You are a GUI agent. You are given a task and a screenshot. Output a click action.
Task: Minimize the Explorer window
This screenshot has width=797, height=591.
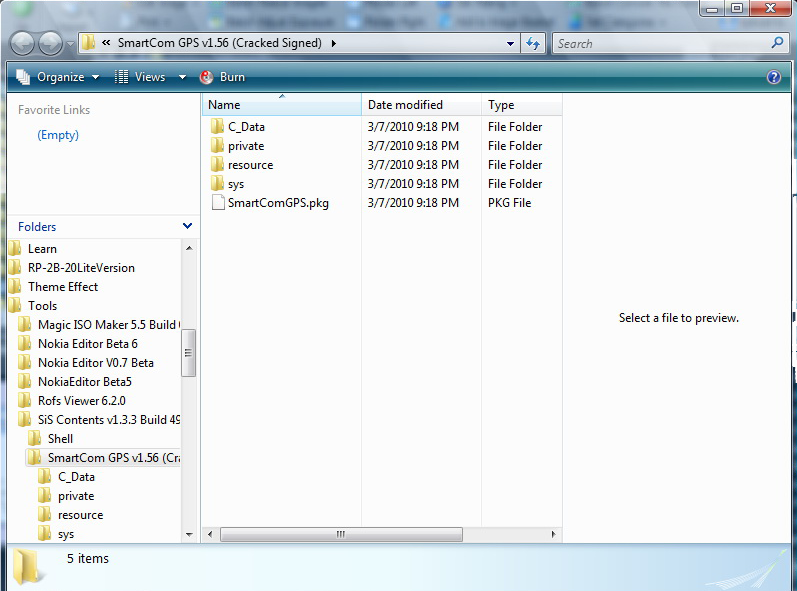tap(712, 8)
